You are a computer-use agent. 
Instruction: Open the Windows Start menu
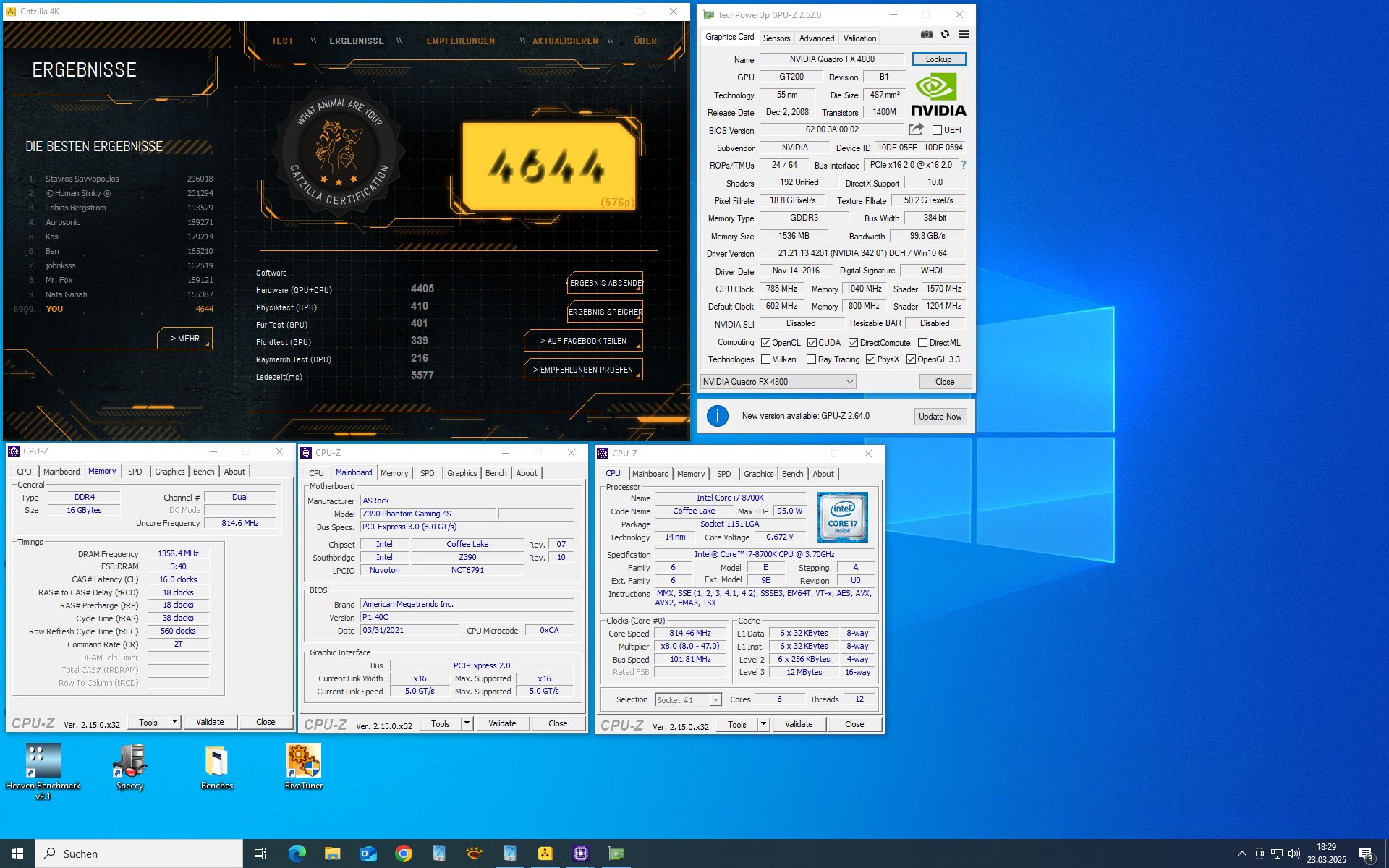tap(17, 854)
